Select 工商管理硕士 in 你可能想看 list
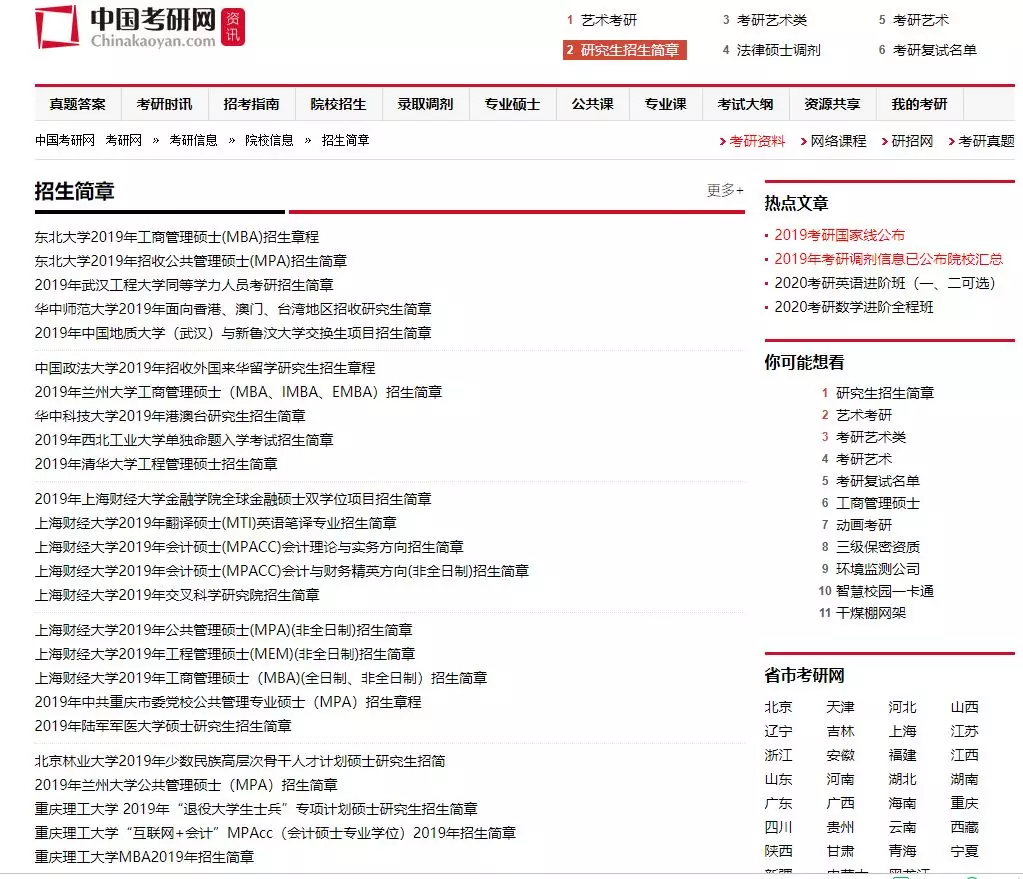 [x=877, y=503]
